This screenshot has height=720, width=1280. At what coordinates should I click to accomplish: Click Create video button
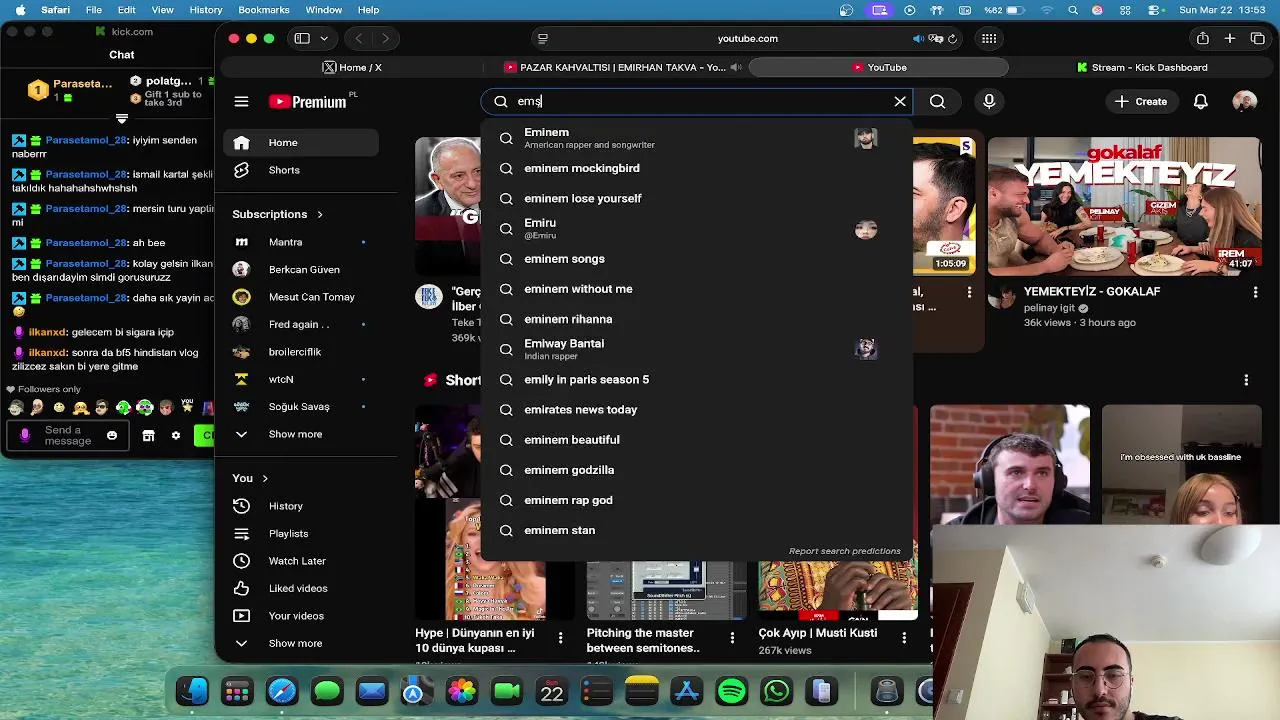click(x=1141, y=101)
